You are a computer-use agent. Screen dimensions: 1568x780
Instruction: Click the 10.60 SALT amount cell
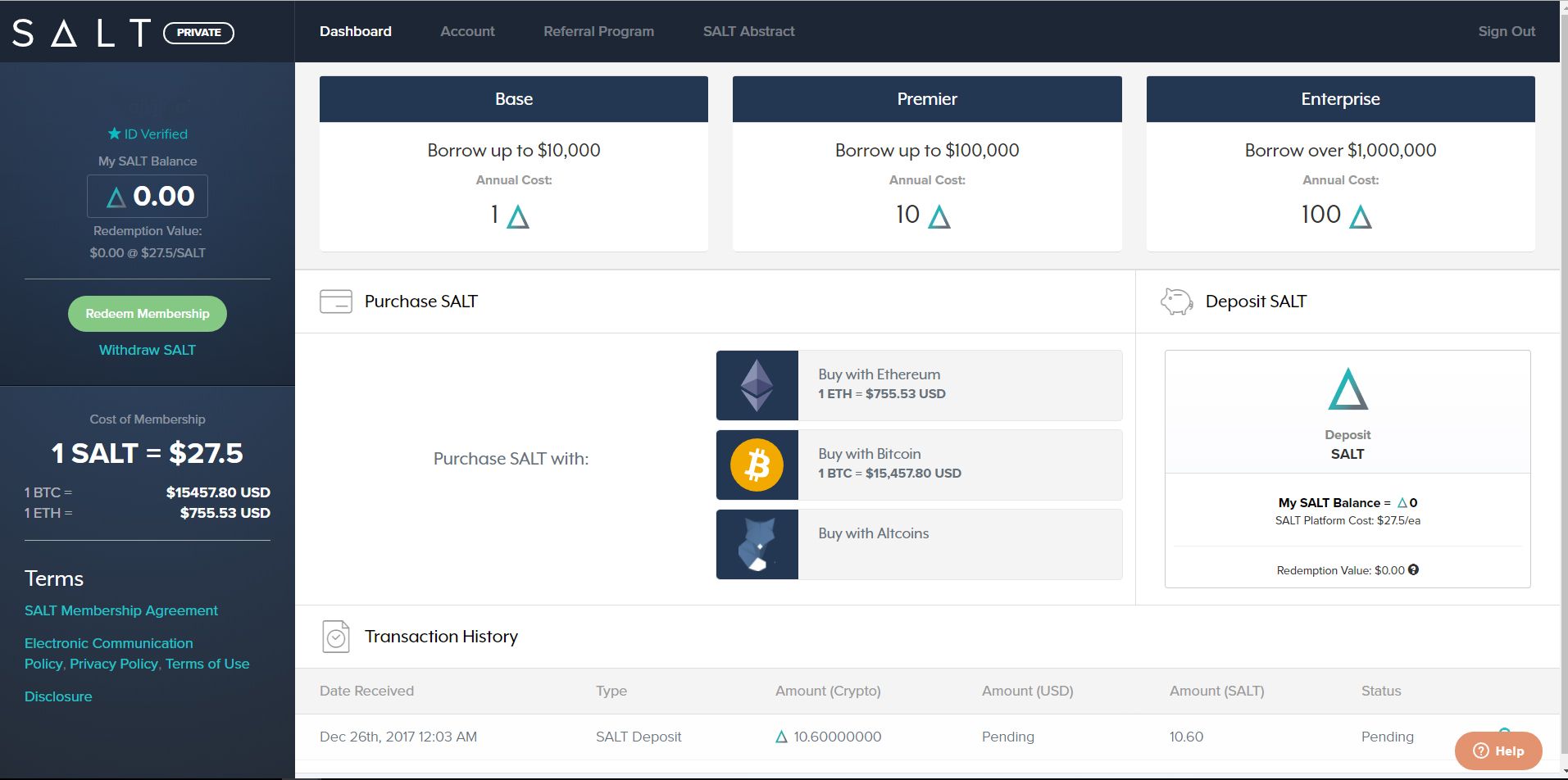pyautogui.click(x=1187, y=737)
